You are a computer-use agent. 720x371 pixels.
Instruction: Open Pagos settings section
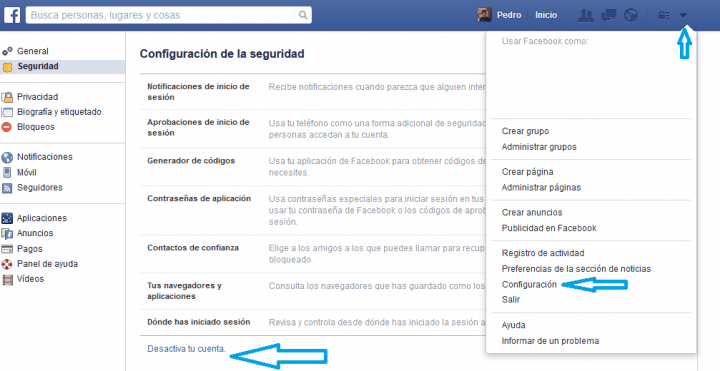[30, 249]
